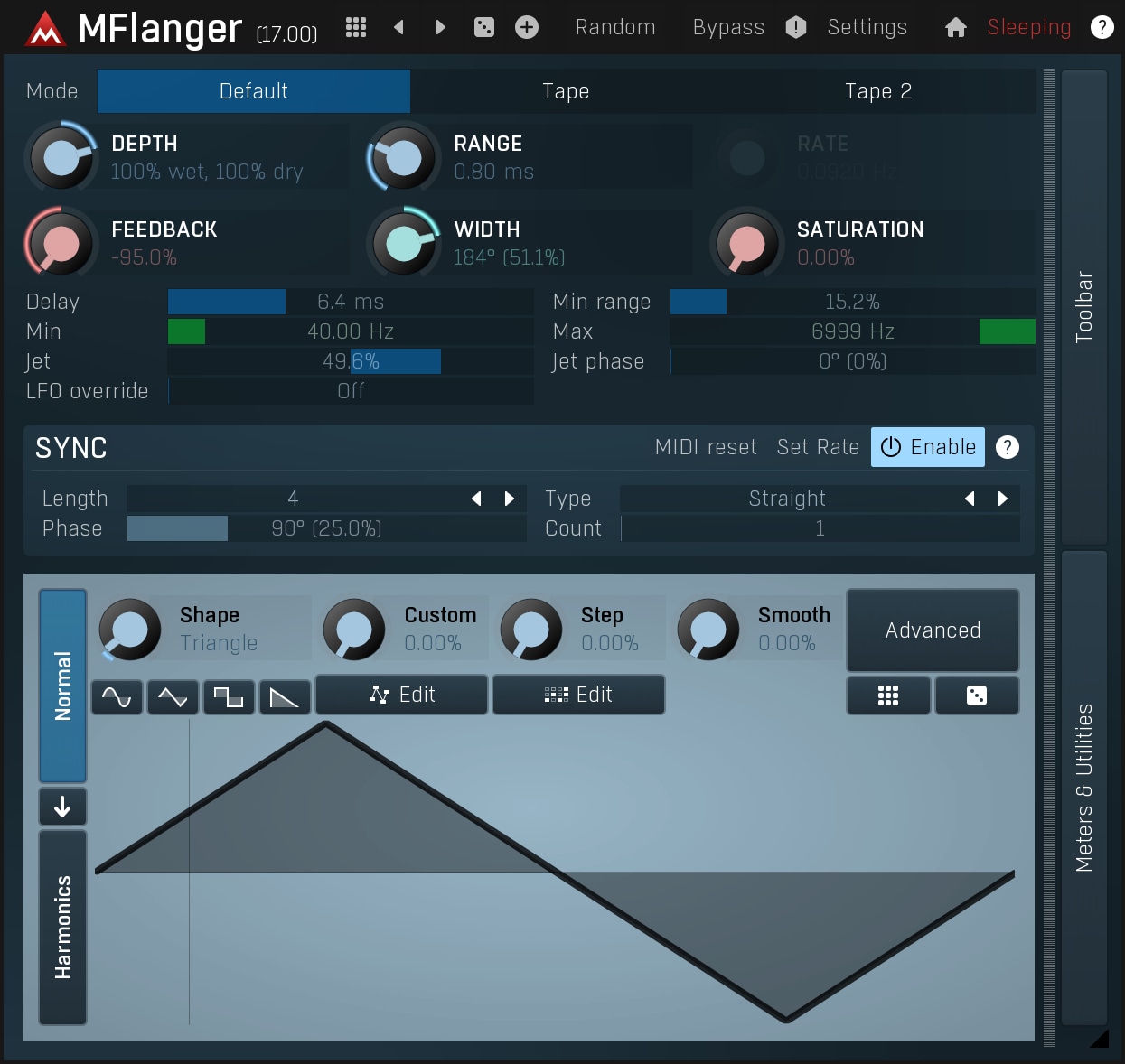Open the LFO override Off selector
This screenshot has height=1064, width=1125.
(351, 391)
